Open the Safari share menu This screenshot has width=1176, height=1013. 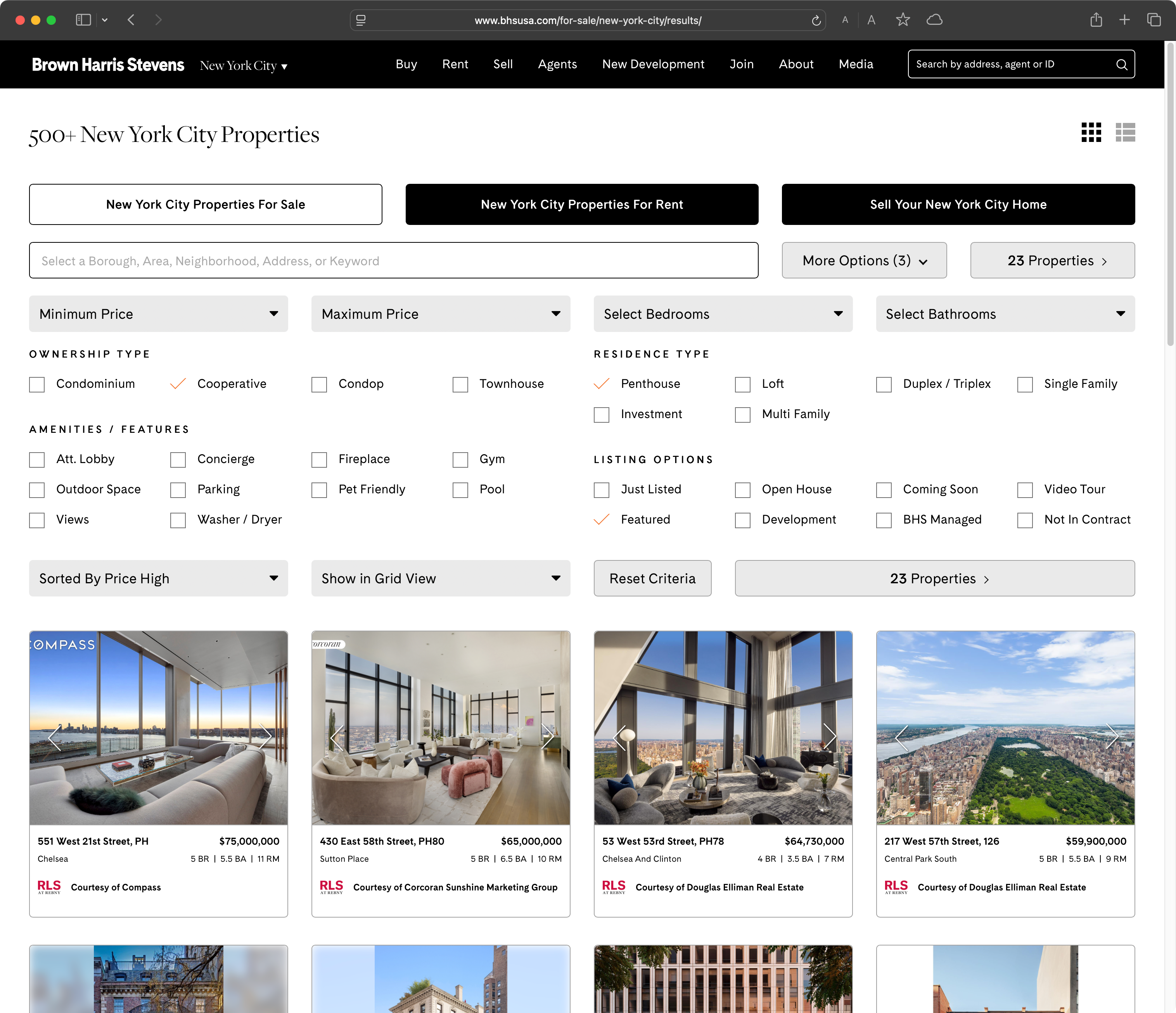click(1096, 20)
